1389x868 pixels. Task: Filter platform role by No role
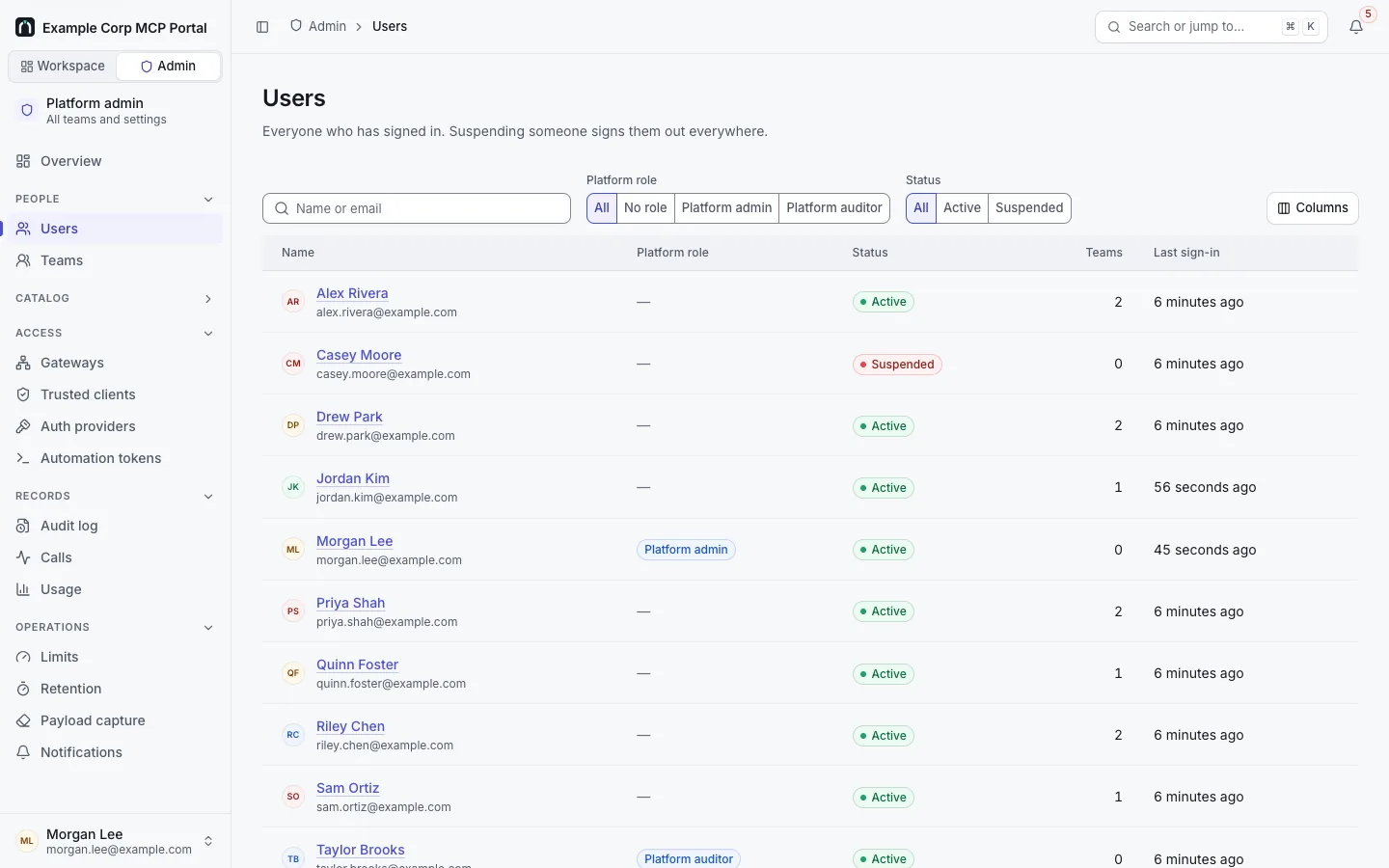click(x=645, y=208)
